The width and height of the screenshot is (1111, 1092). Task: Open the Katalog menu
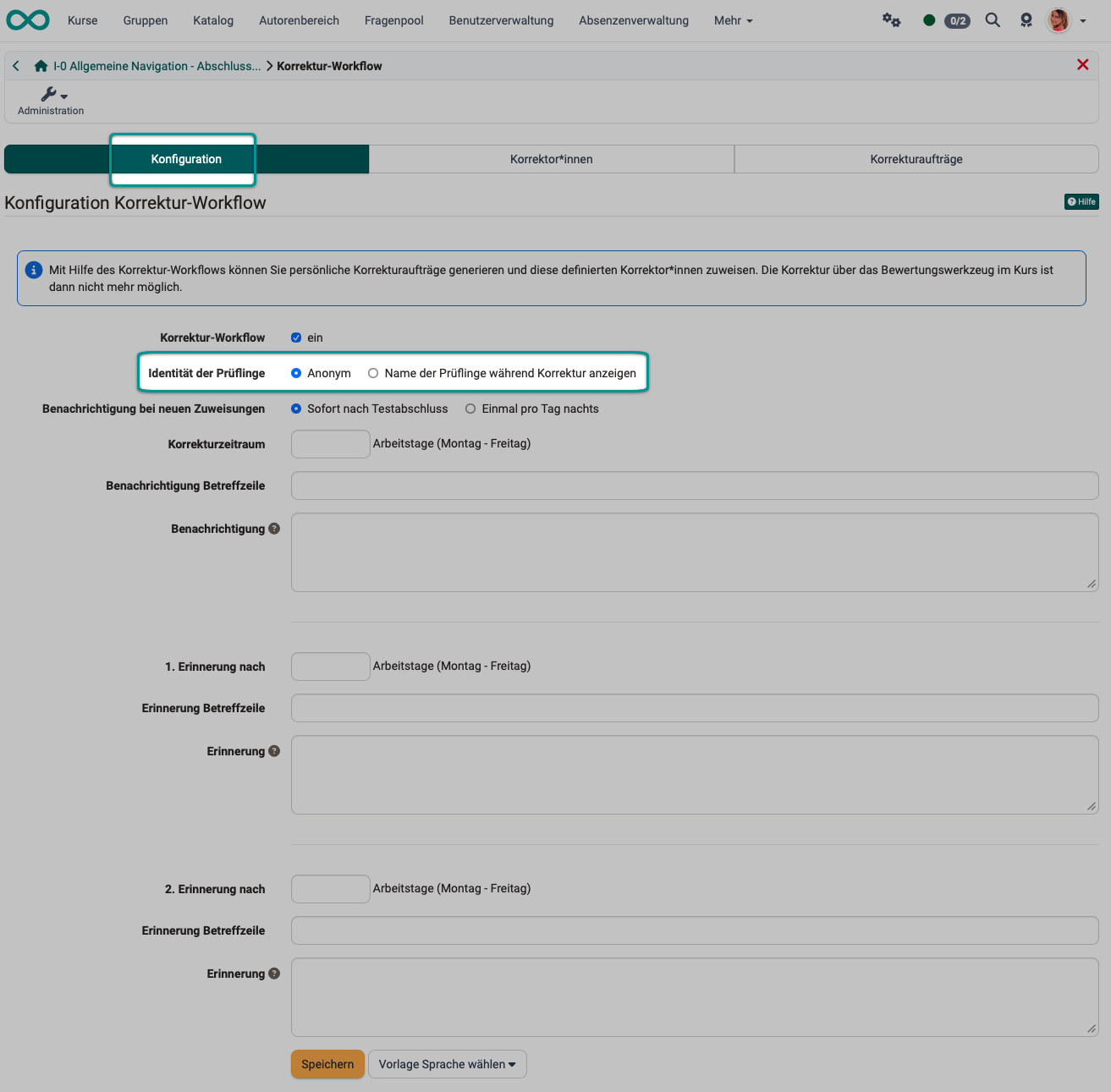213,20
